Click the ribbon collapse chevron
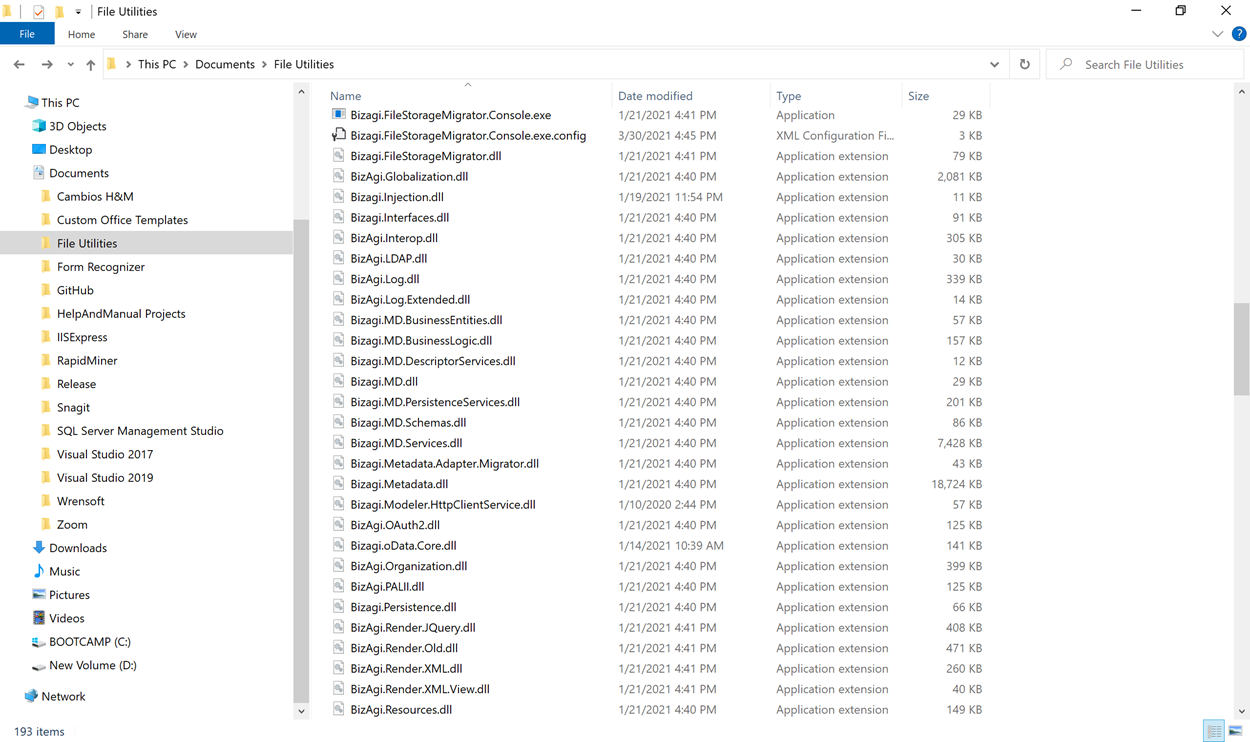This screenshot has height=742, width=1250. (1218, 33)
